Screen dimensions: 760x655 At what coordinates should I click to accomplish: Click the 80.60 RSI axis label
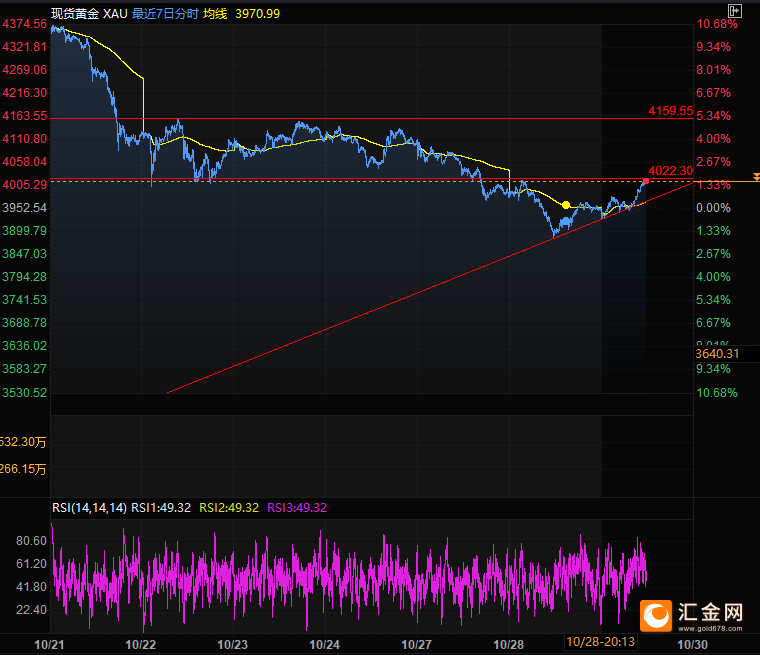tap(32, 541)
